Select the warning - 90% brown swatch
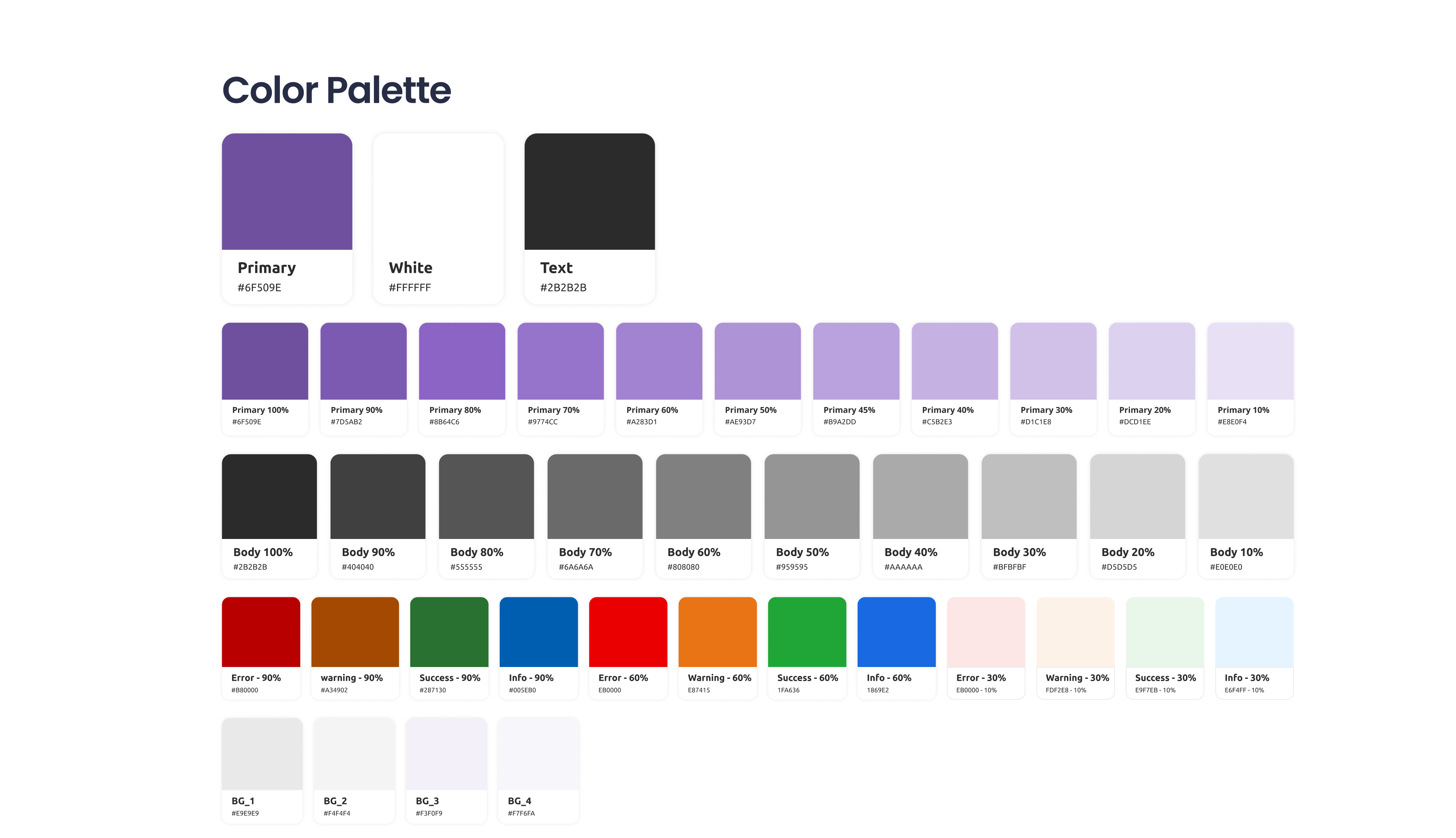1456x838 pixels. point(355,632)
